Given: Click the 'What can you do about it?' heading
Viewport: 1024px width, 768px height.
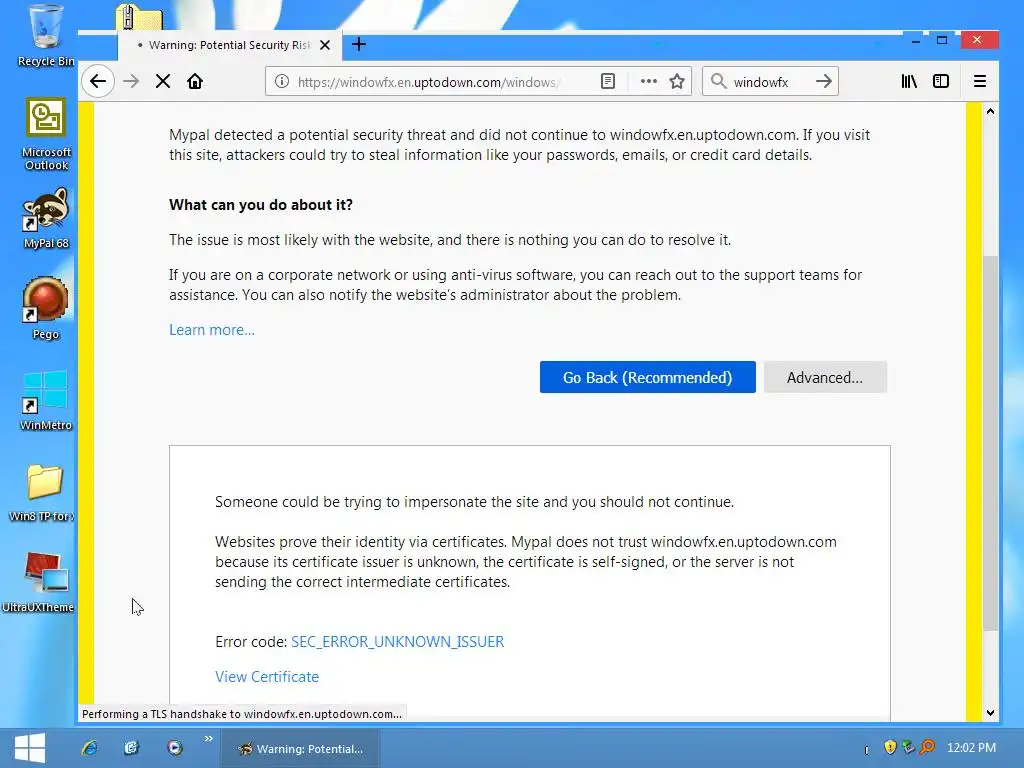Looking at the screenshot, I should pyautogui.click(x=261, y=205).
